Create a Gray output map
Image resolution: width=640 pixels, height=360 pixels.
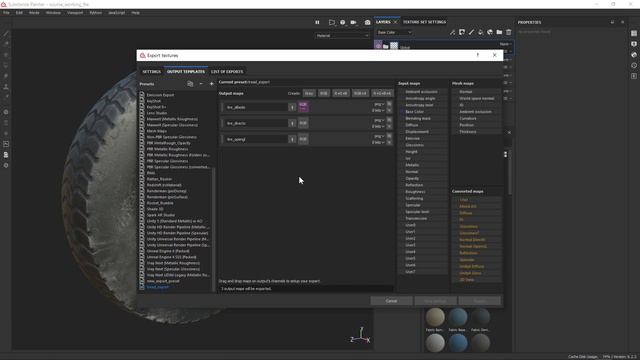(309, 93)
